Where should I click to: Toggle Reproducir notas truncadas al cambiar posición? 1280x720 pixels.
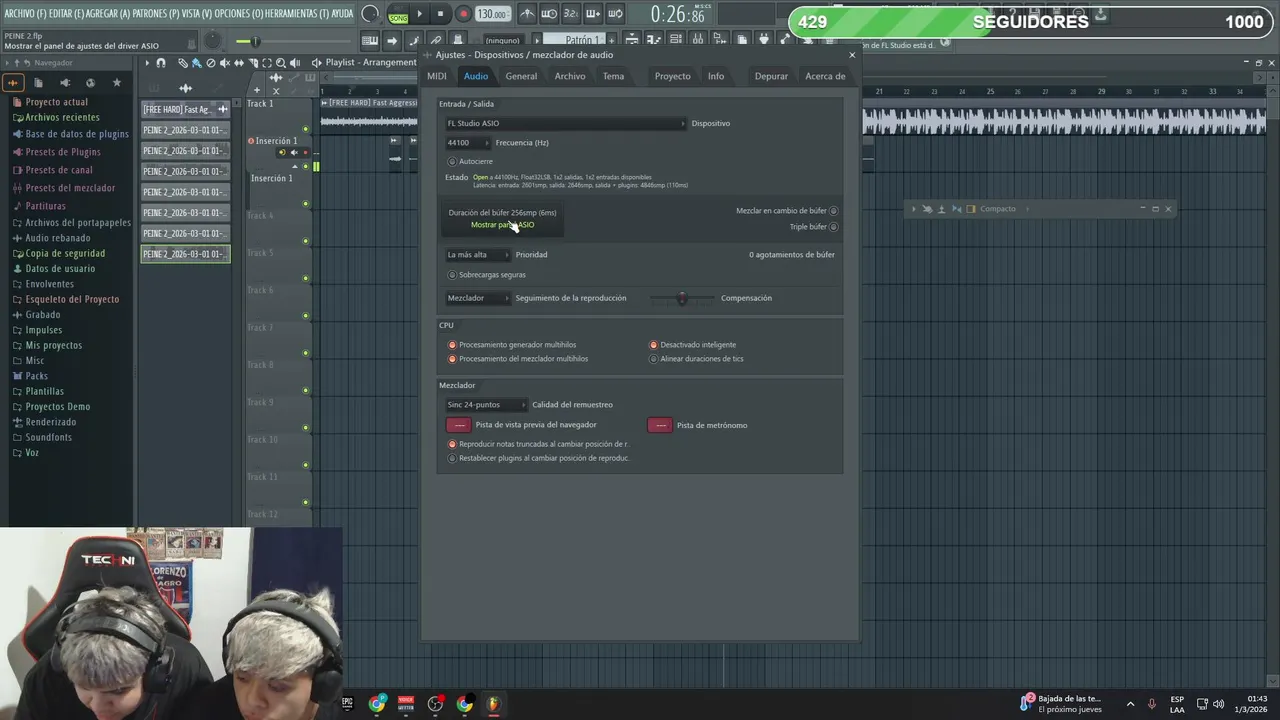pos(452,444)
